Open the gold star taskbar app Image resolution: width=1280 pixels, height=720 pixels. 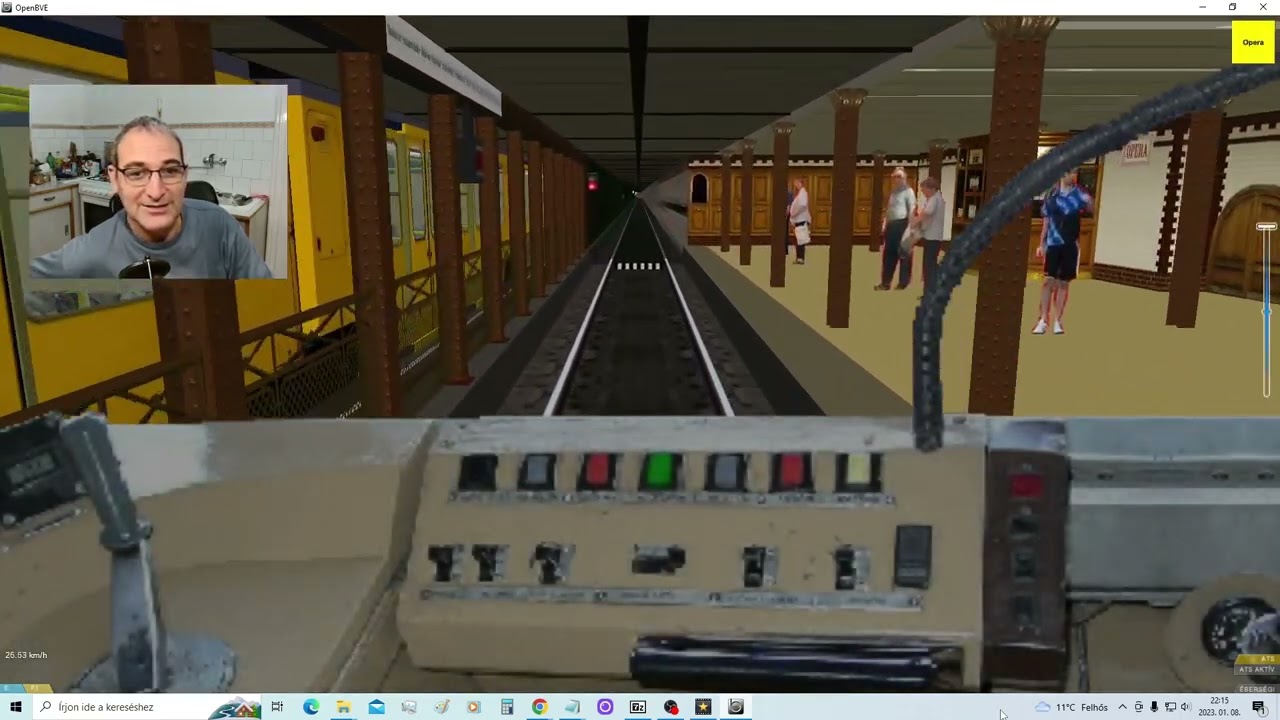703,707
